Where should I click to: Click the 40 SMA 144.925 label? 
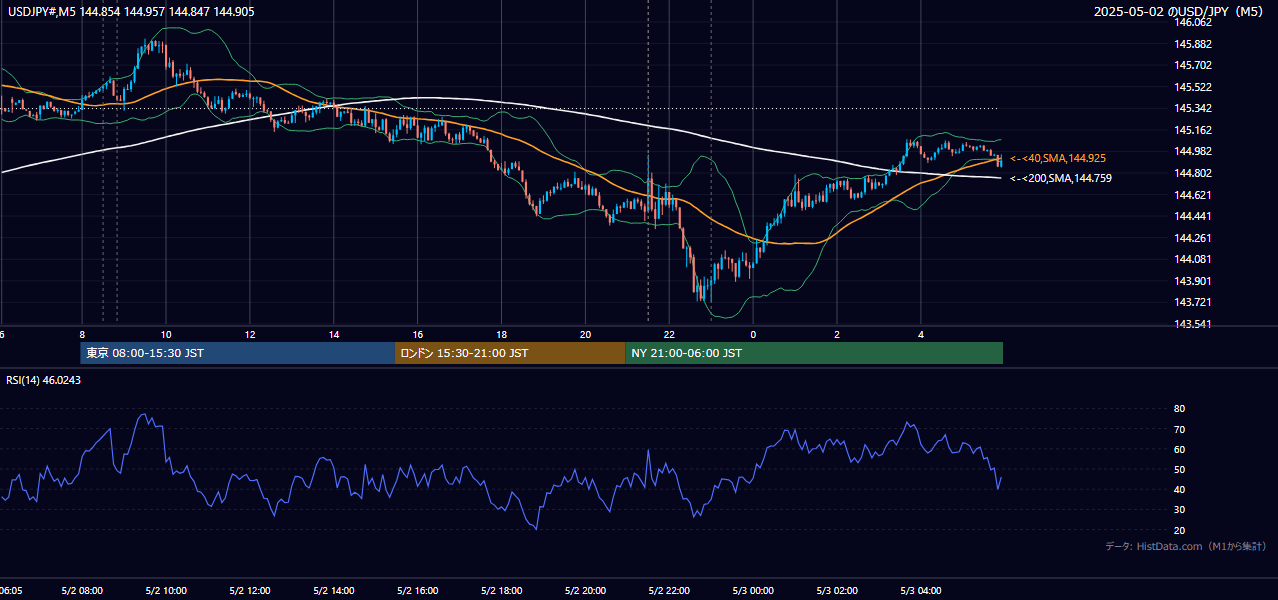click(1058, 158)
